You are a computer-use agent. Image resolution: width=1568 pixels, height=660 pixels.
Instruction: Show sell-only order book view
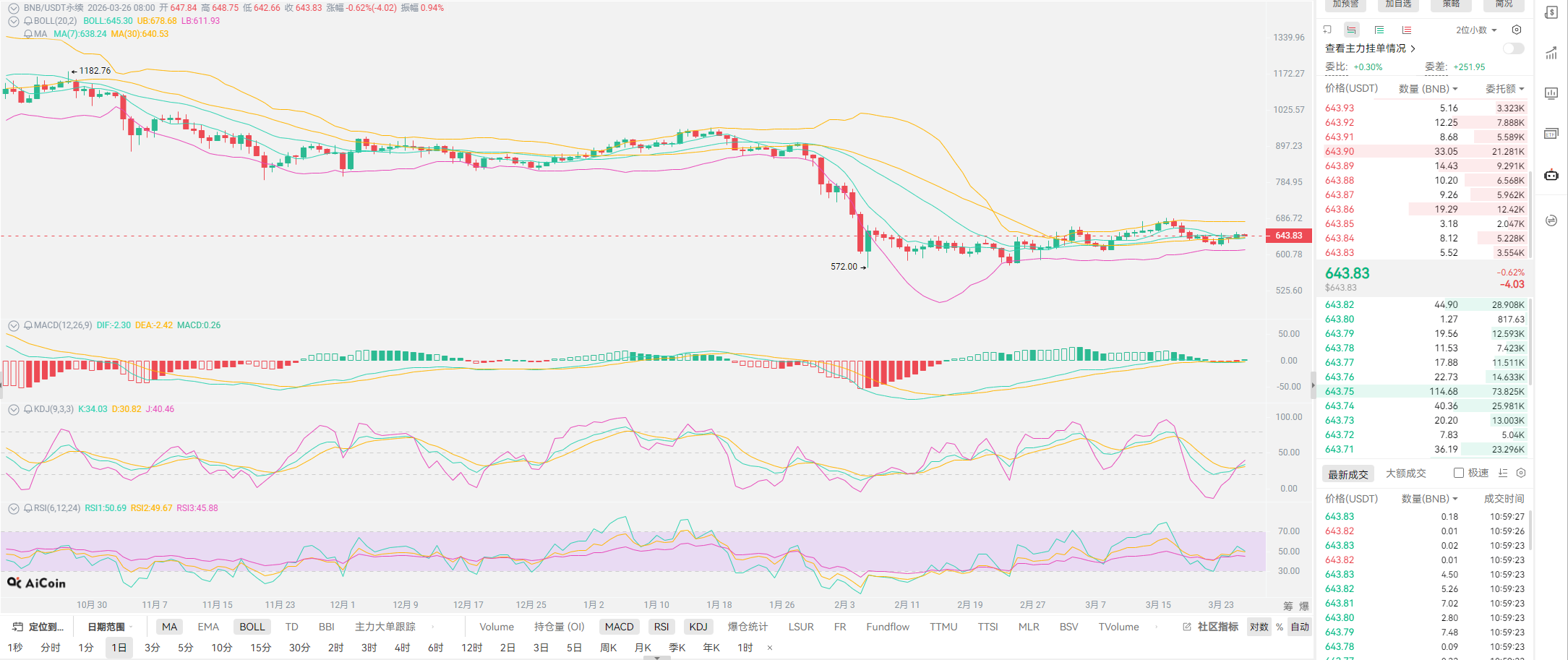(x=1406, y=30)
